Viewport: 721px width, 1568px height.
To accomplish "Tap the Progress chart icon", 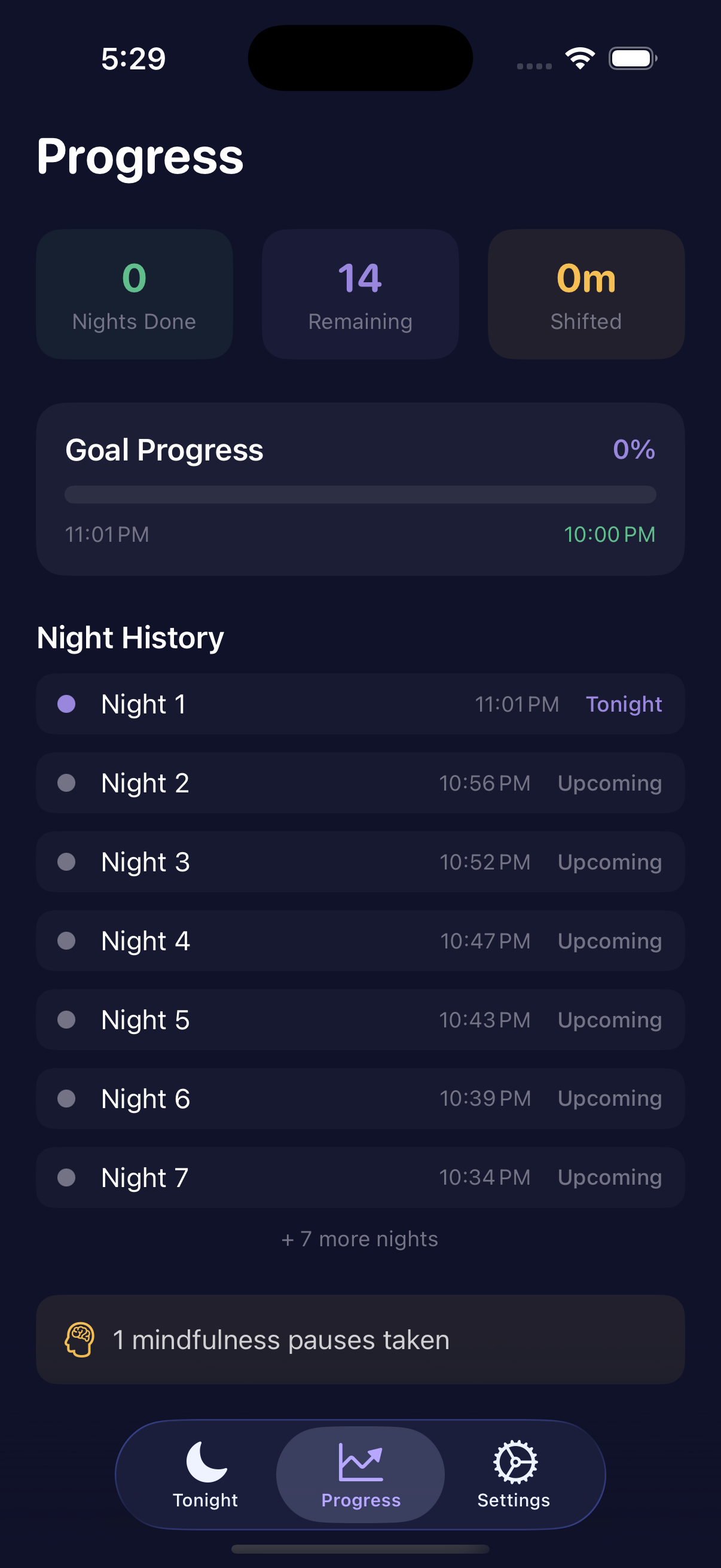I will 361,1461.
